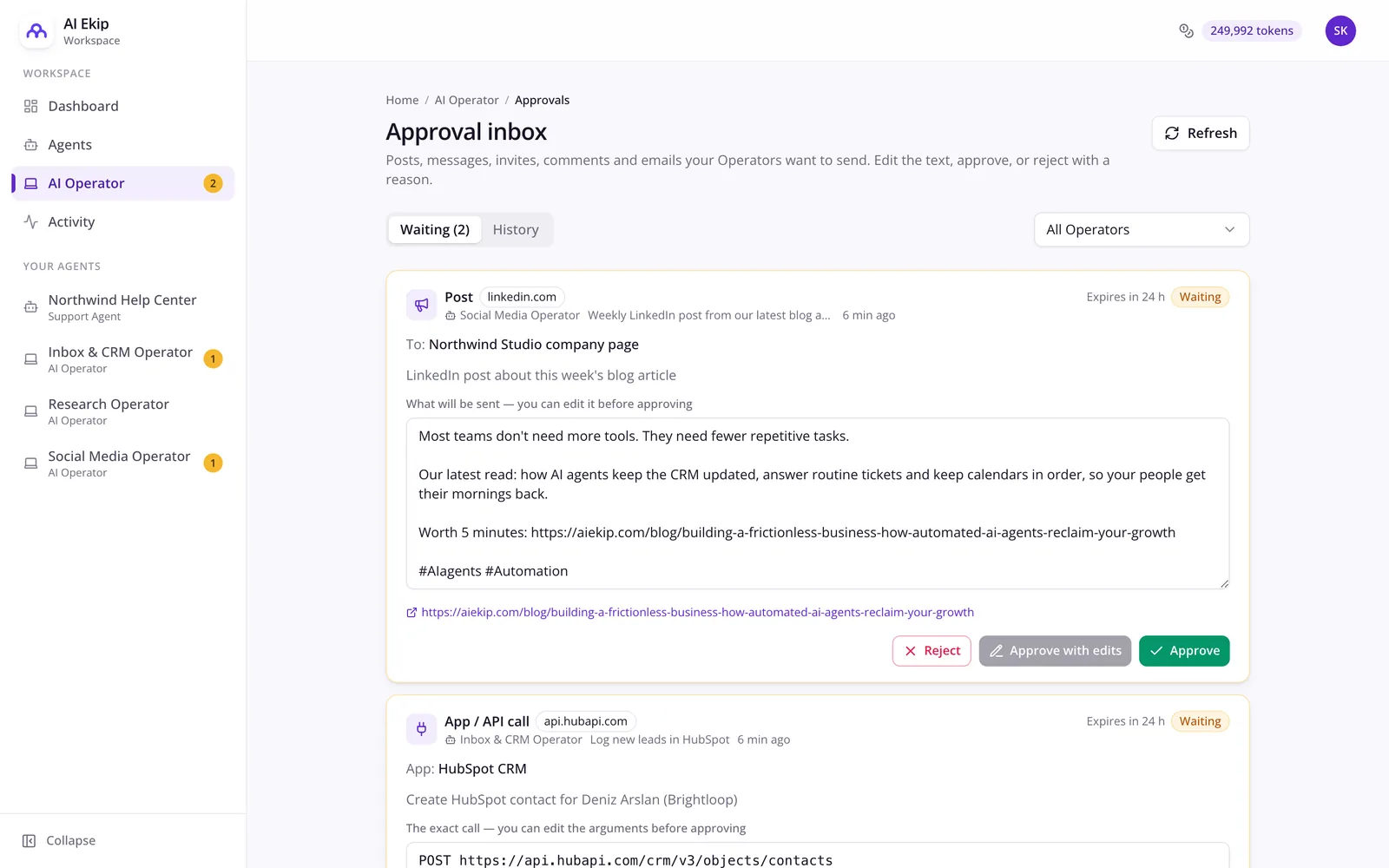Go to AI Operator breadcrumb
Screen dimensions: 1389x868
click(x=466, y=101)
